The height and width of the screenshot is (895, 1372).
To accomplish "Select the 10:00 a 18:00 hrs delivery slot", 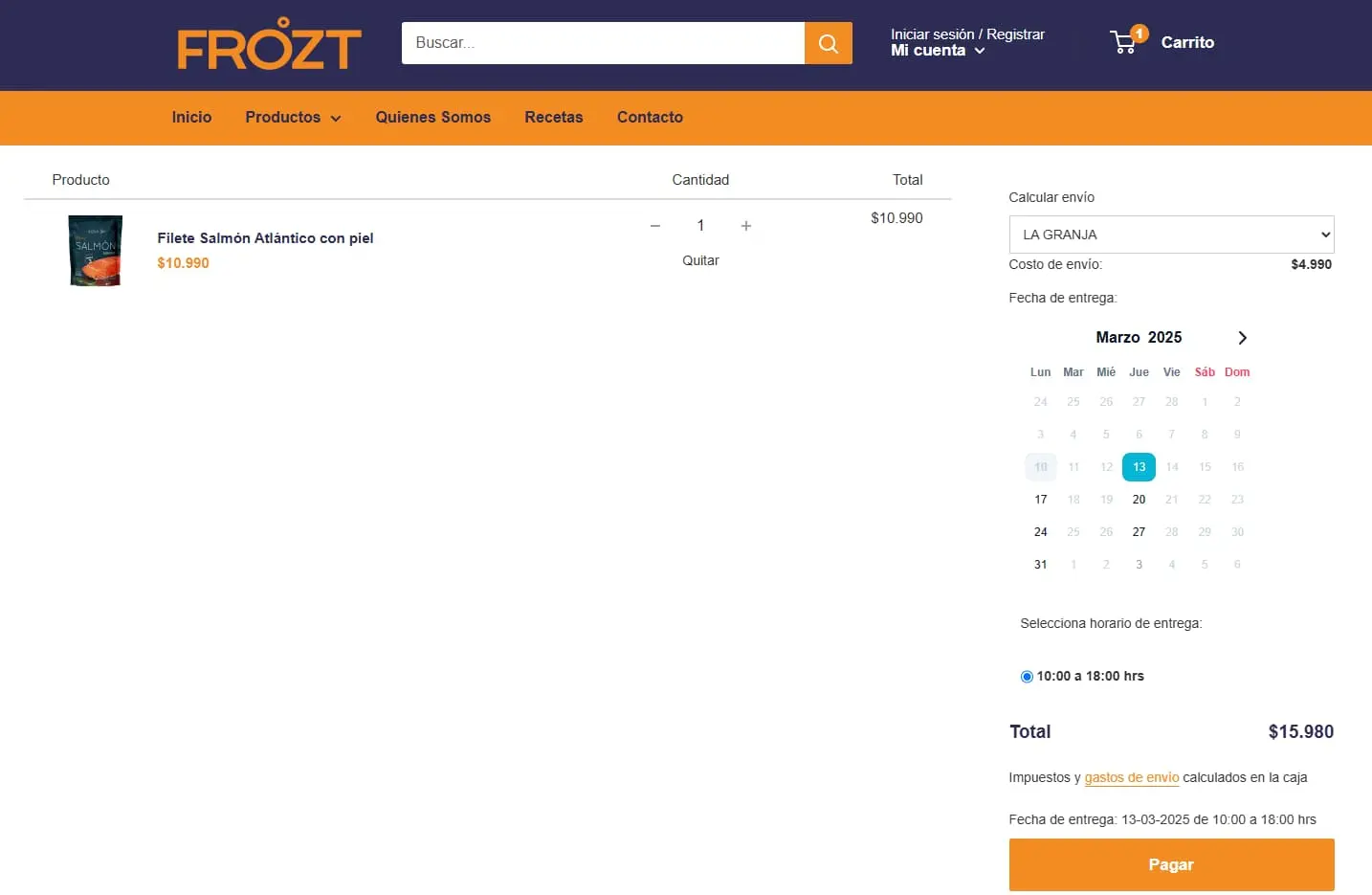I will point(1027,676).
